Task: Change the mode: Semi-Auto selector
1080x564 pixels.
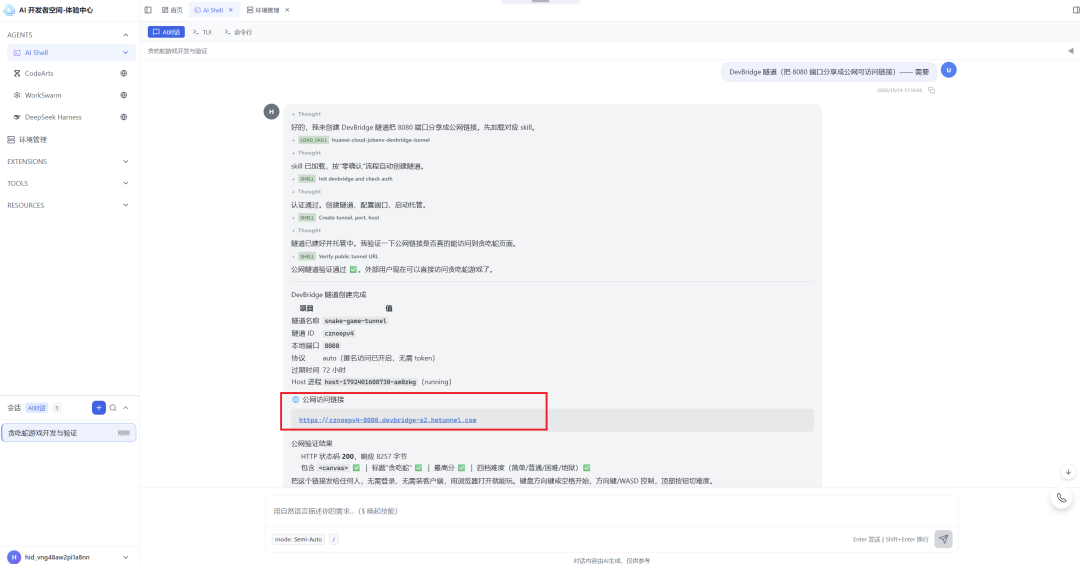Action: (x=298, y=539)
